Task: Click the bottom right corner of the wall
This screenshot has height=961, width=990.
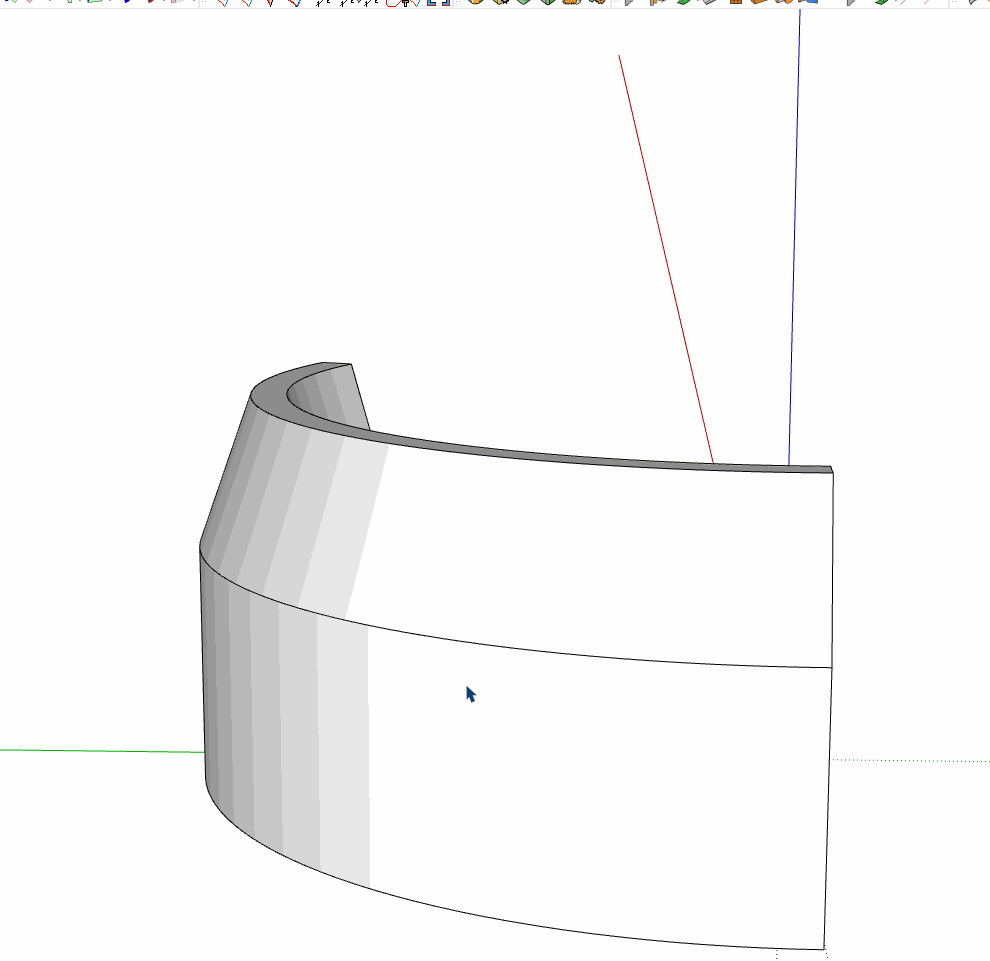Action: pyautogui.click(x=824, y=948)
